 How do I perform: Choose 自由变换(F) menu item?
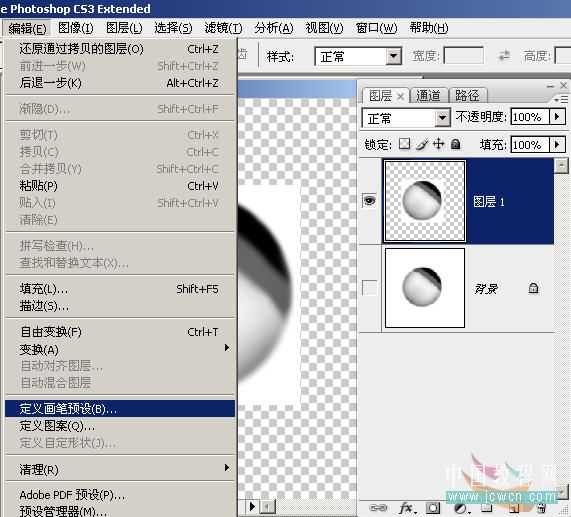tap(120, 332)
